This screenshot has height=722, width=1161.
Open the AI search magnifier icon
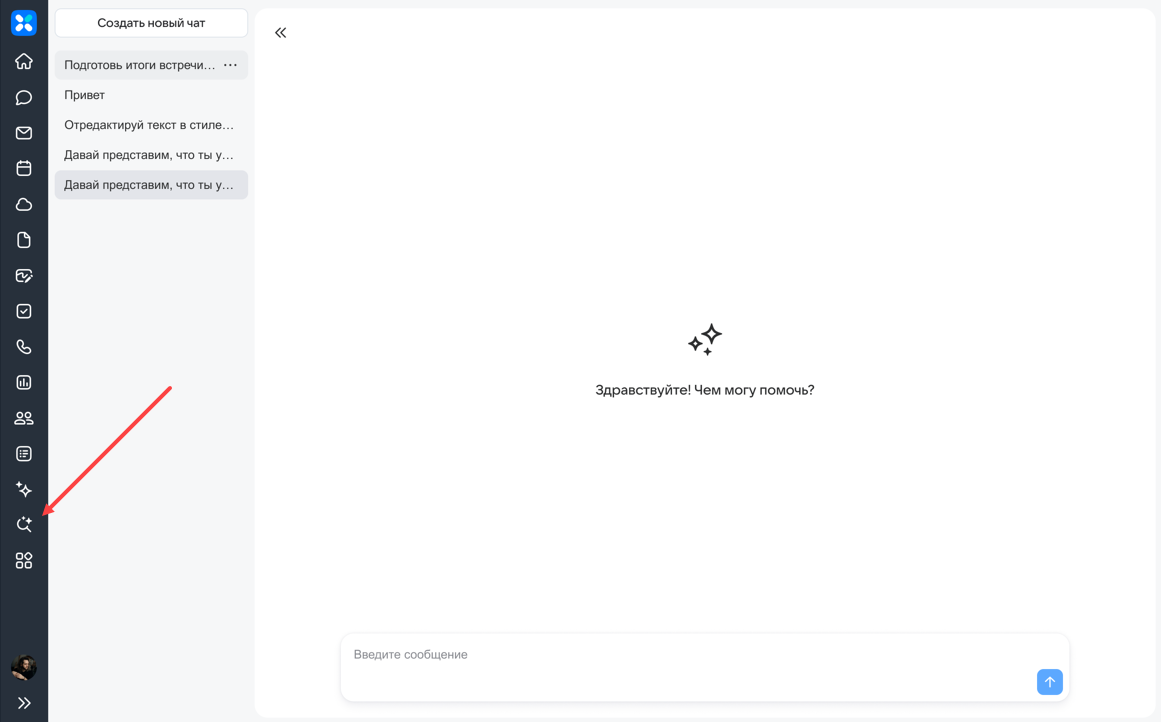tap(24, 525)
